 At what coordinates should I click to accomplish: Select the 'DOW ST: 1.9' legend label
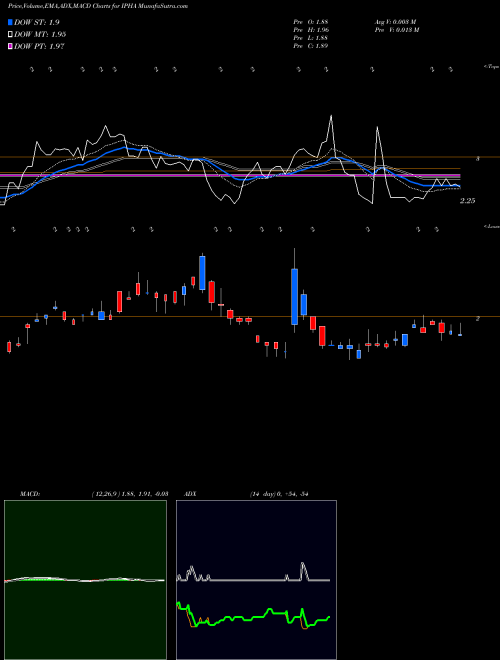[x=37, y=22]
